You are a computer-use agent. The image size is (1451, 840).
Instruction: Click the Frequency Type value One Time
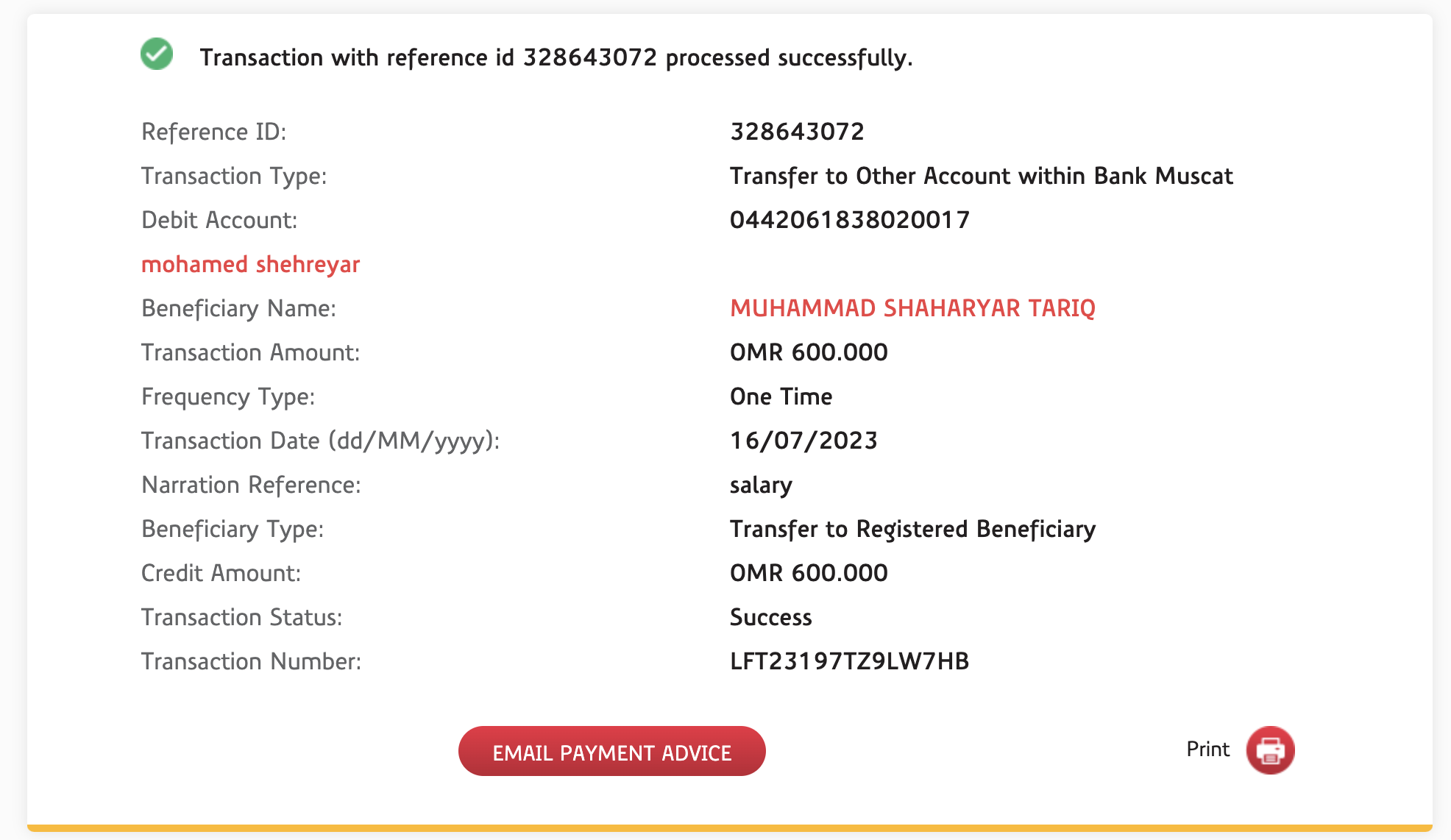point(781,396)
